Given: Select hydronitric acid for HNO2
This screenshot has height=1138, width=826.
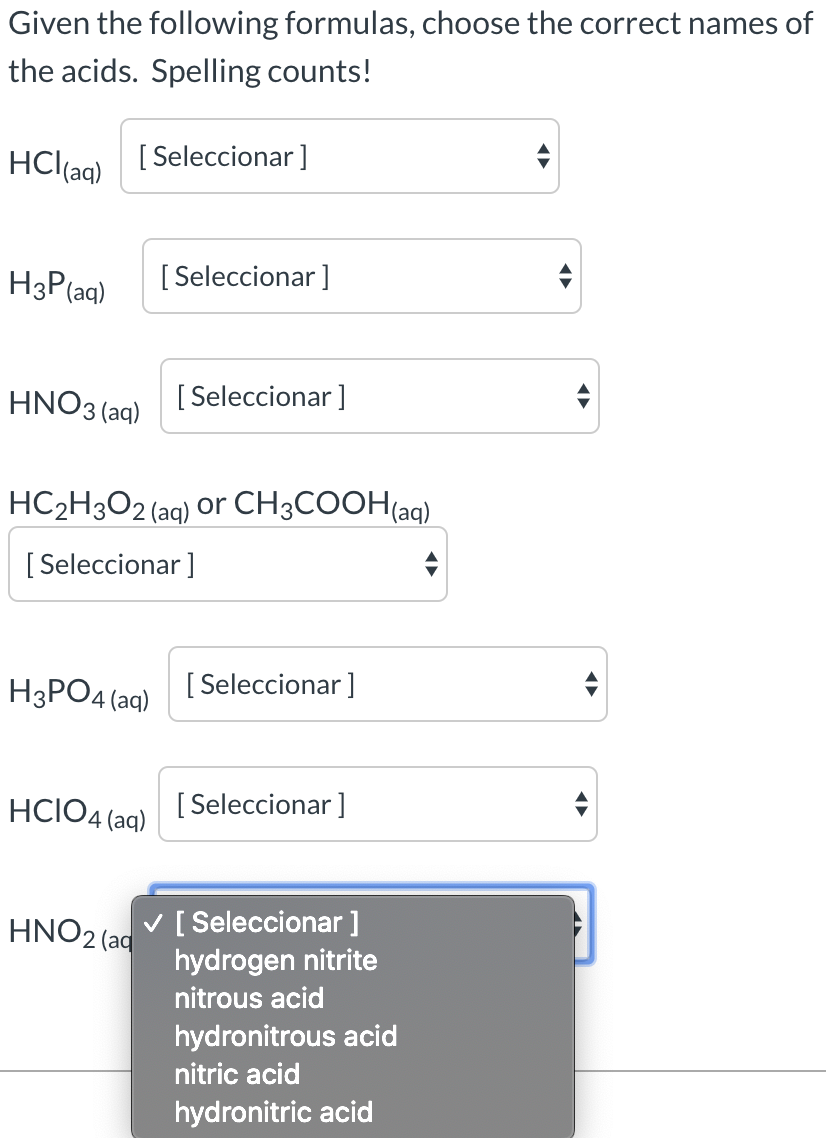Looking at the screenshot, I should click(273, 1112).
